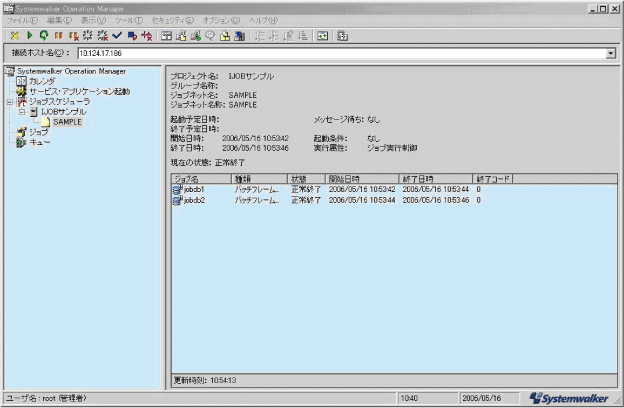Click the orange pause bars icon
Screen dimensions: 624x408
pyautogui.click(x=58, y=36)
